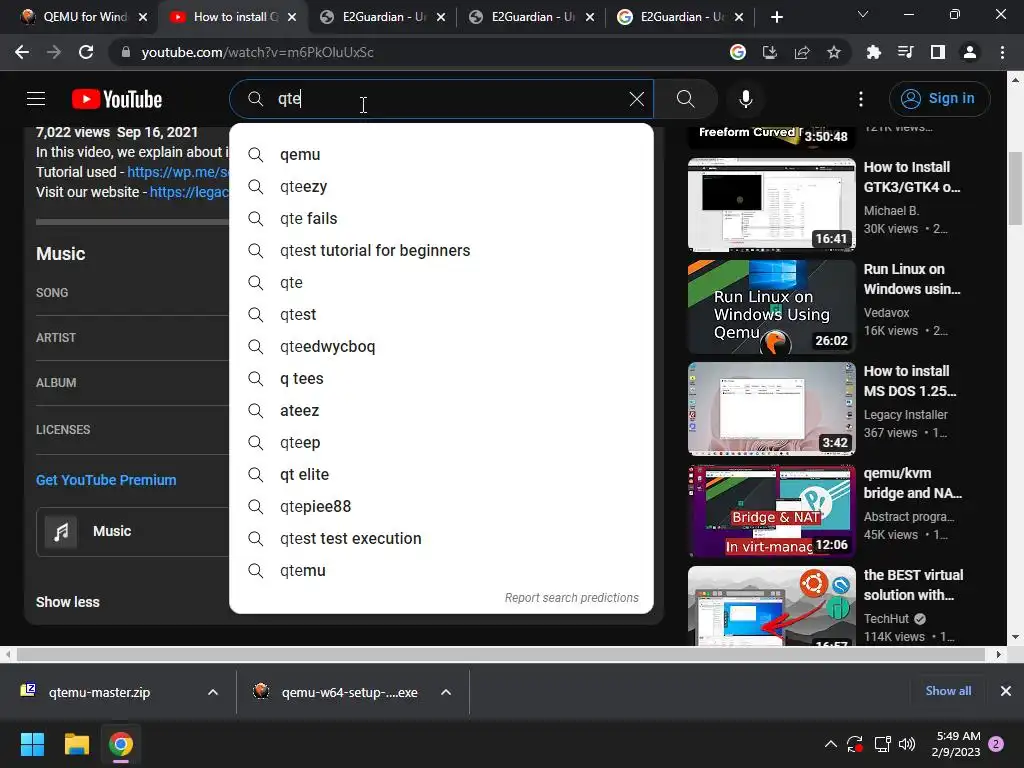Click the install app icon in address bar
1024x768 pixels.
[770, 52]
